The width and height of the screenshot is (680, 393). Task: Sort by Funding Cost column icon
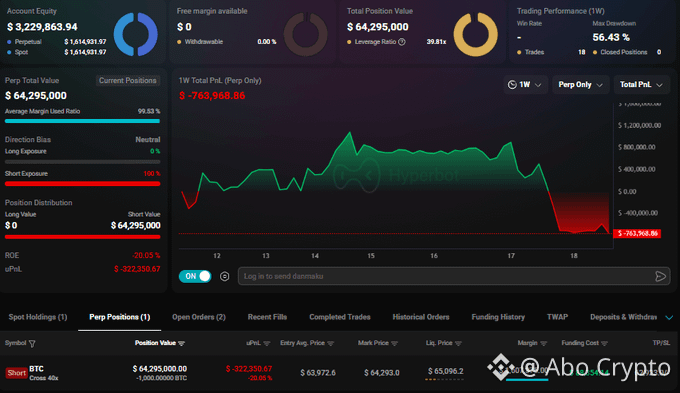[604, 343]
